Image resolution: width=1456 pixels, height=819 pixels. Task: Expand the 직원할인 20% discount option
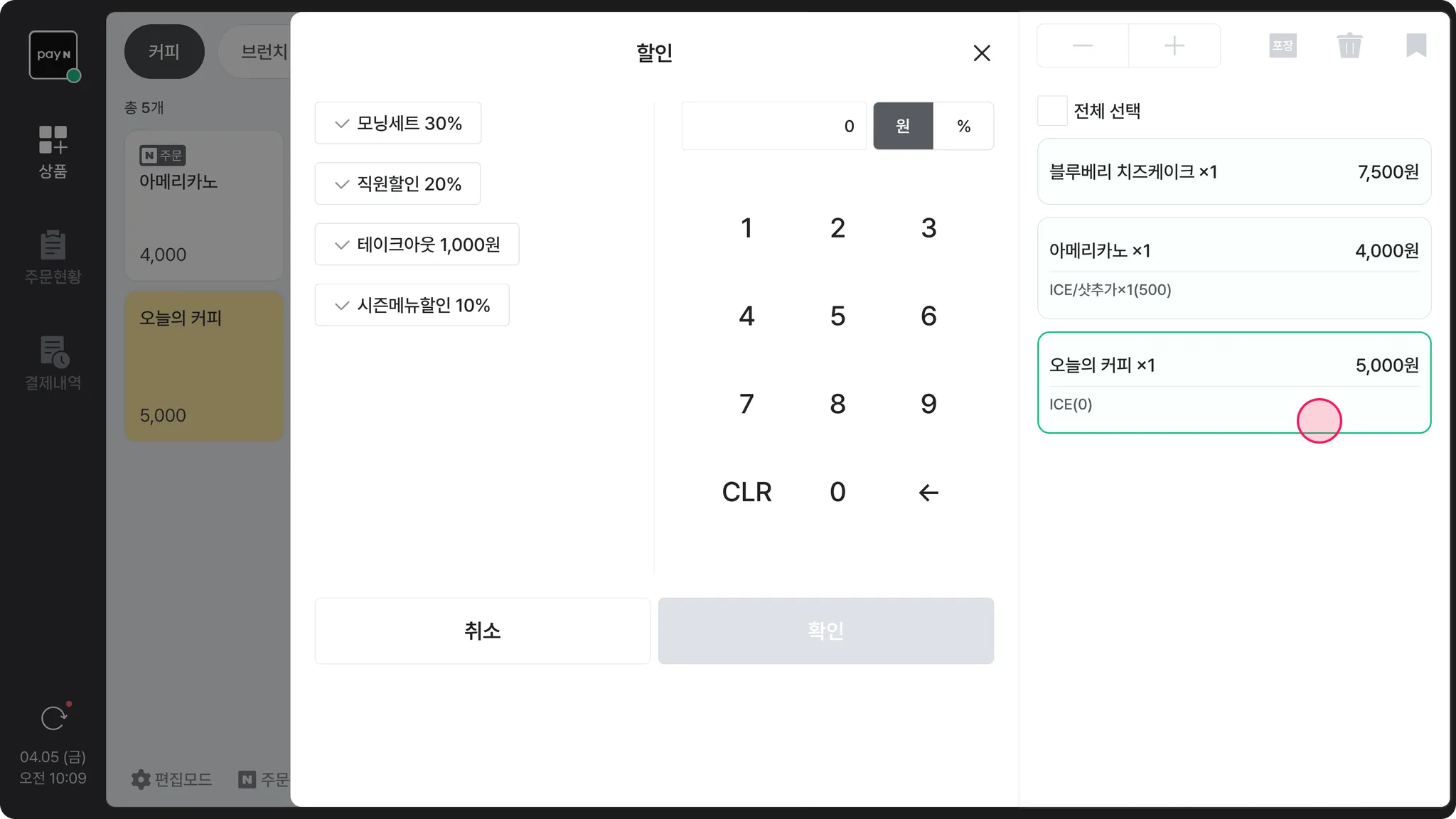(x=397, y=183)
